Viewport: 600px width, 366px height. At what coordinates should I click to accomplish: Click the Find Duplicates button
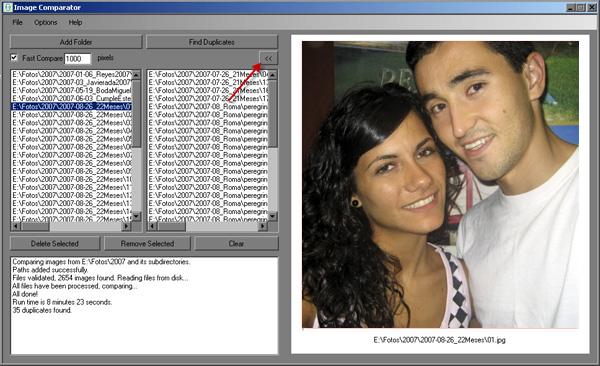pos(212,42)
